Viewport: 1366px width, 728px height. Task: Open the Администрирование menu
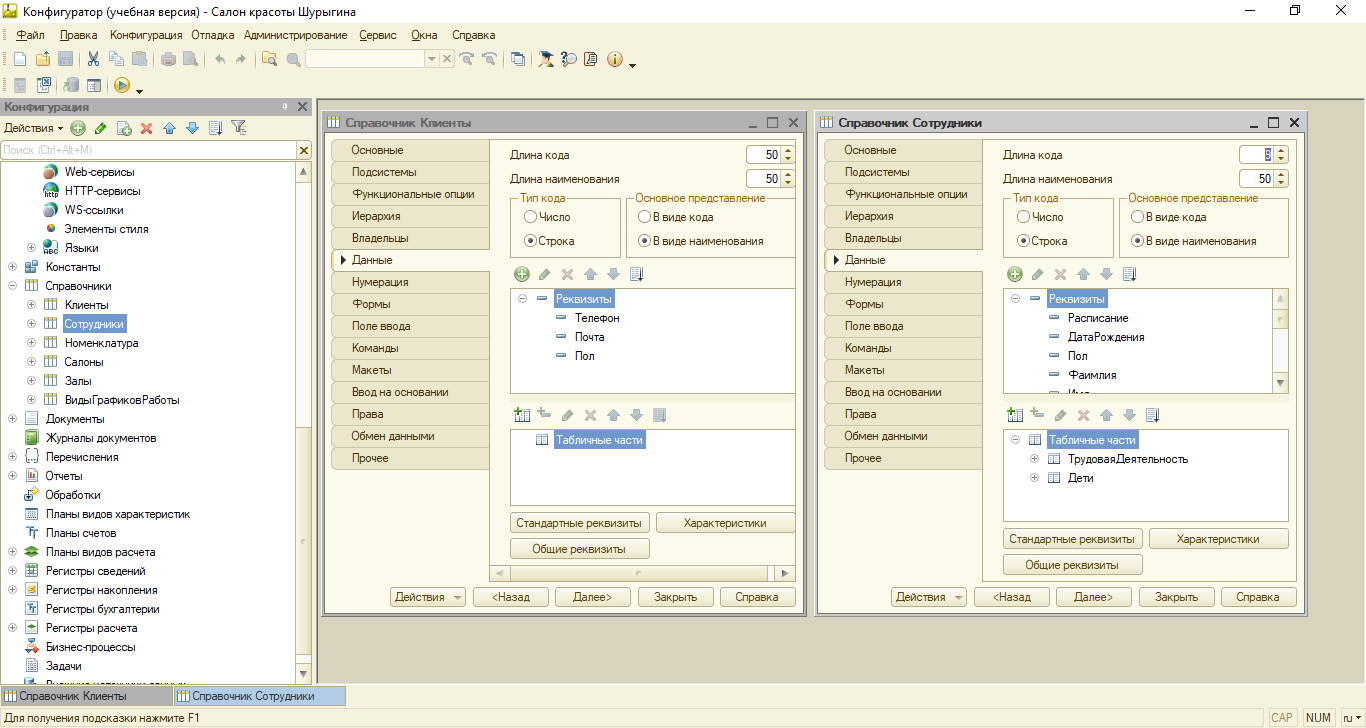coord(295,35)
